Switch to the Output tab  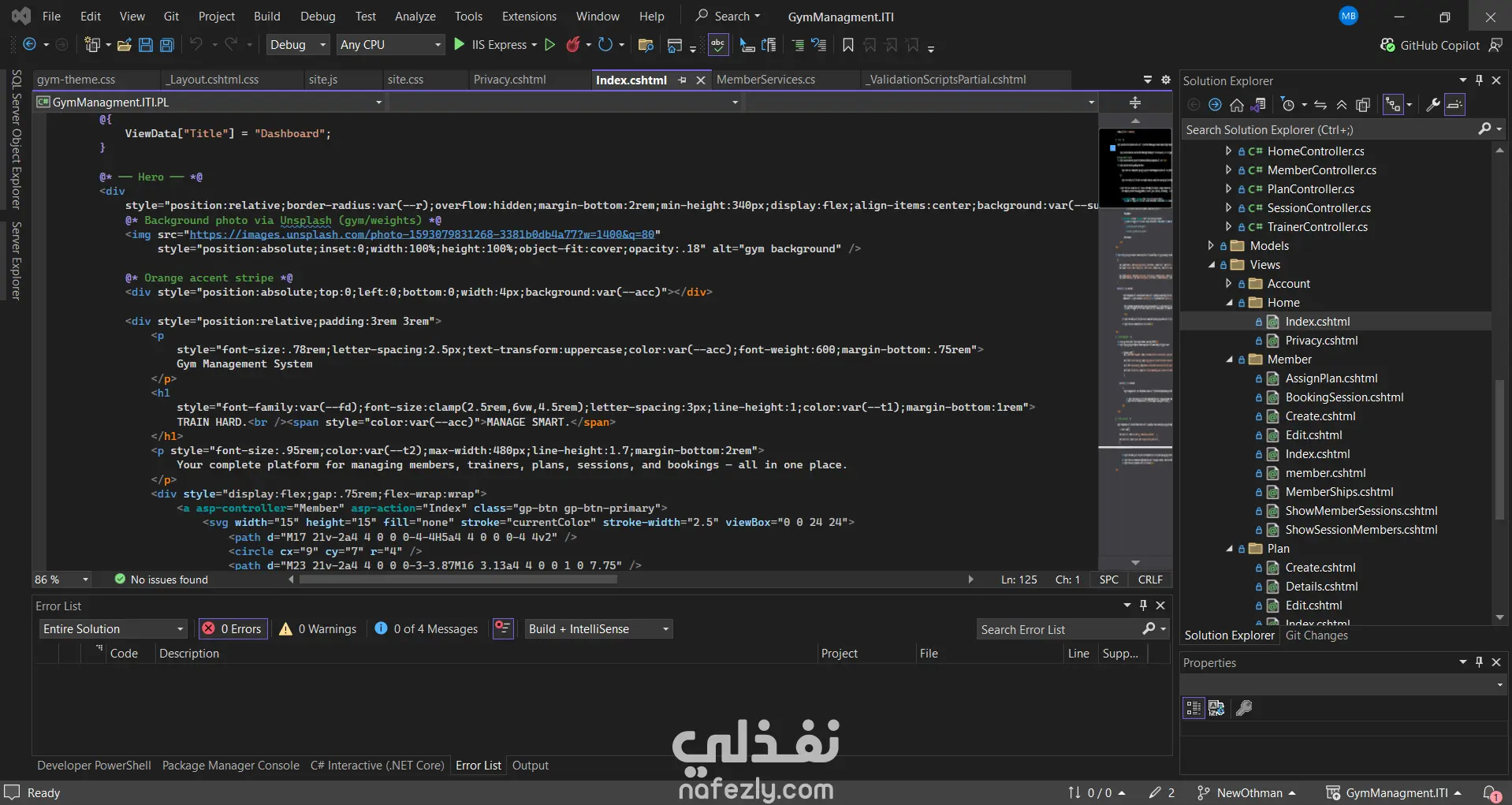tap(530, 766)
